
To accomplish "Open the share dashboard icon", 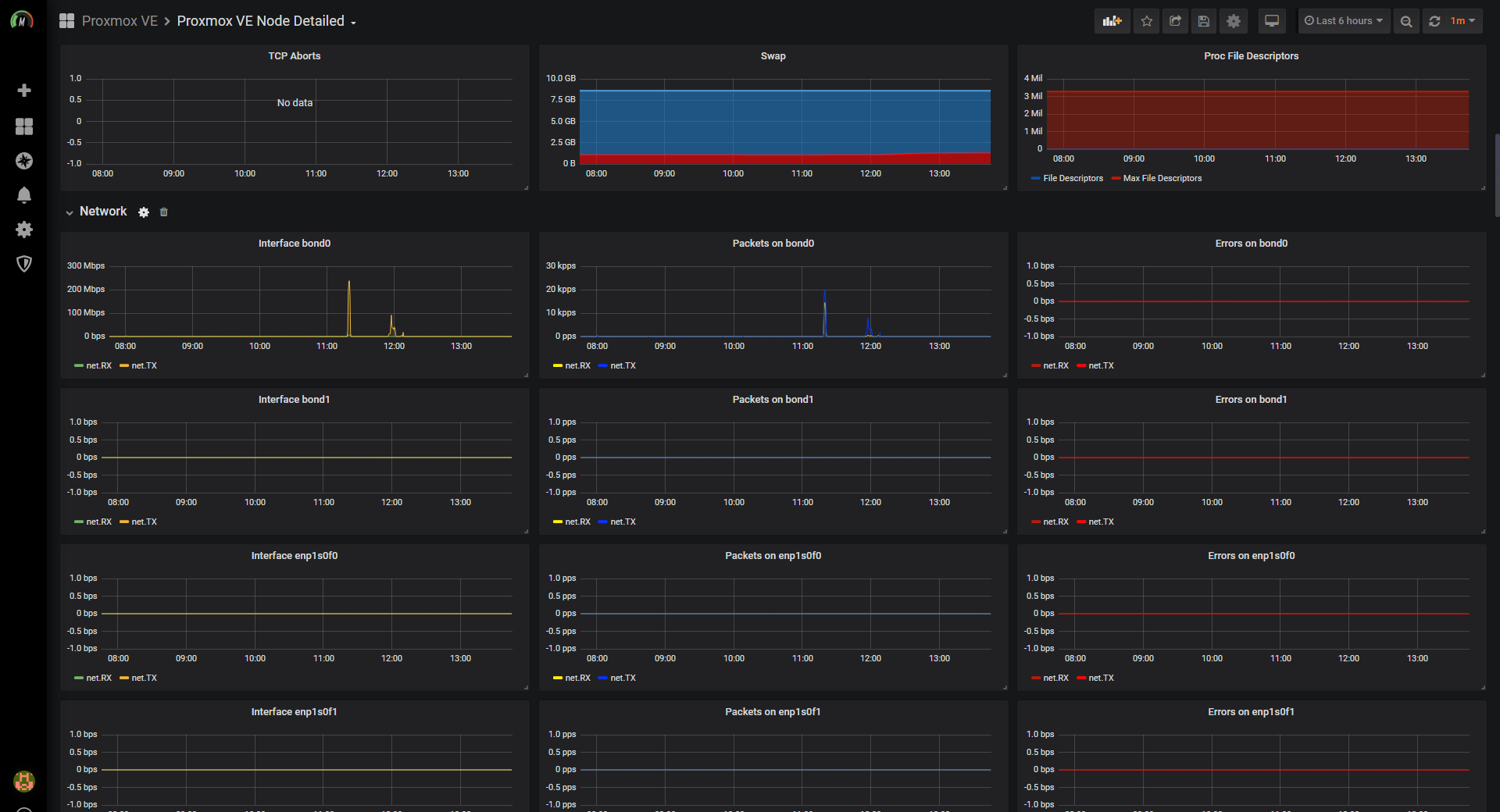I will pos(1175,21).
